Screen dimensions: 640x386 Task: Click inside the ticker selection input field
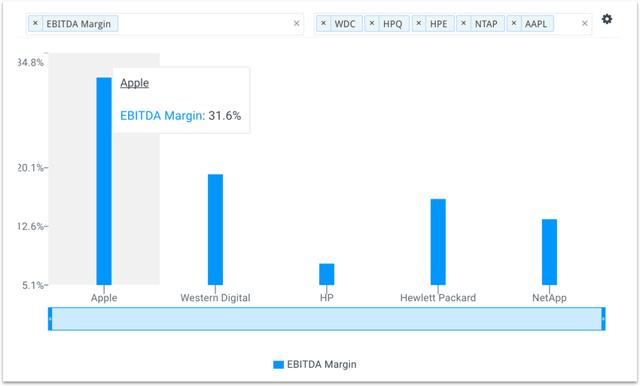(567, 24)
